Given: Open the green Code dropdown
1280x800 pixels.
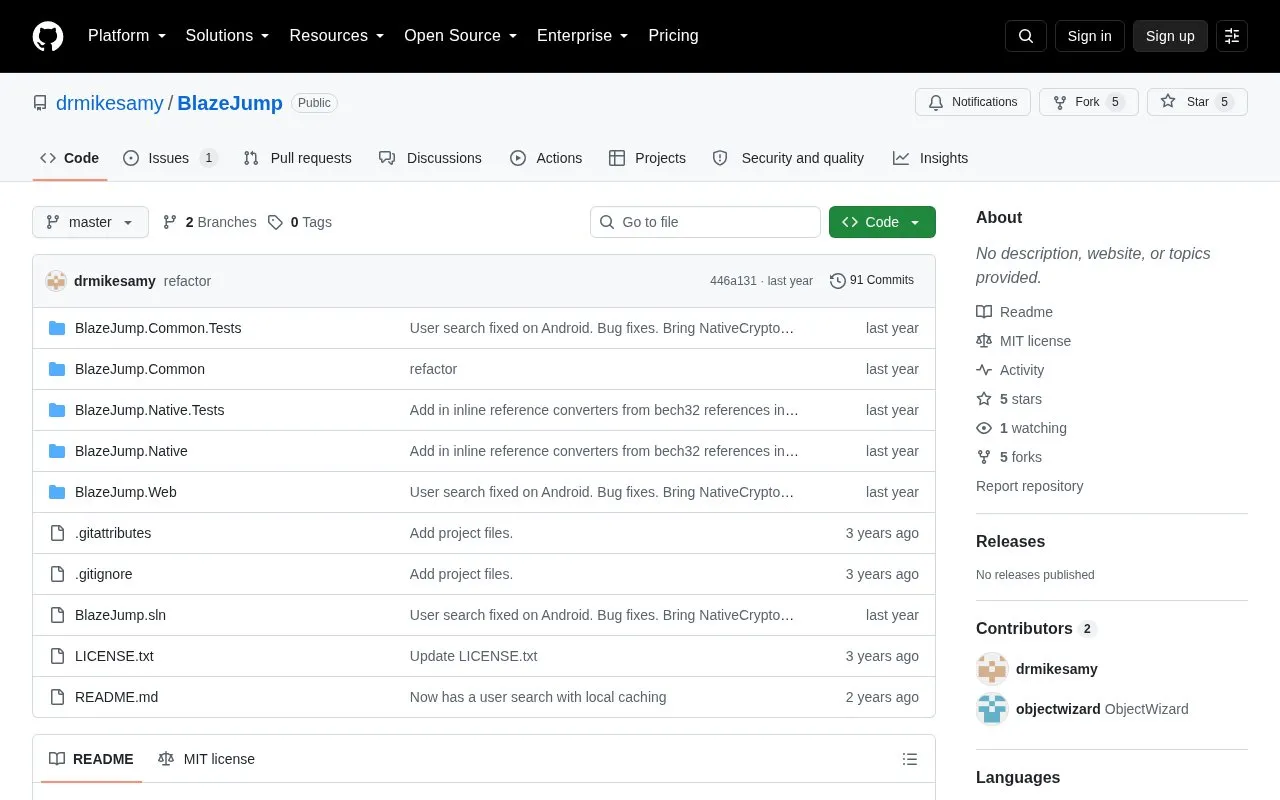Looking at the screenshot, I should pos(882,222).
